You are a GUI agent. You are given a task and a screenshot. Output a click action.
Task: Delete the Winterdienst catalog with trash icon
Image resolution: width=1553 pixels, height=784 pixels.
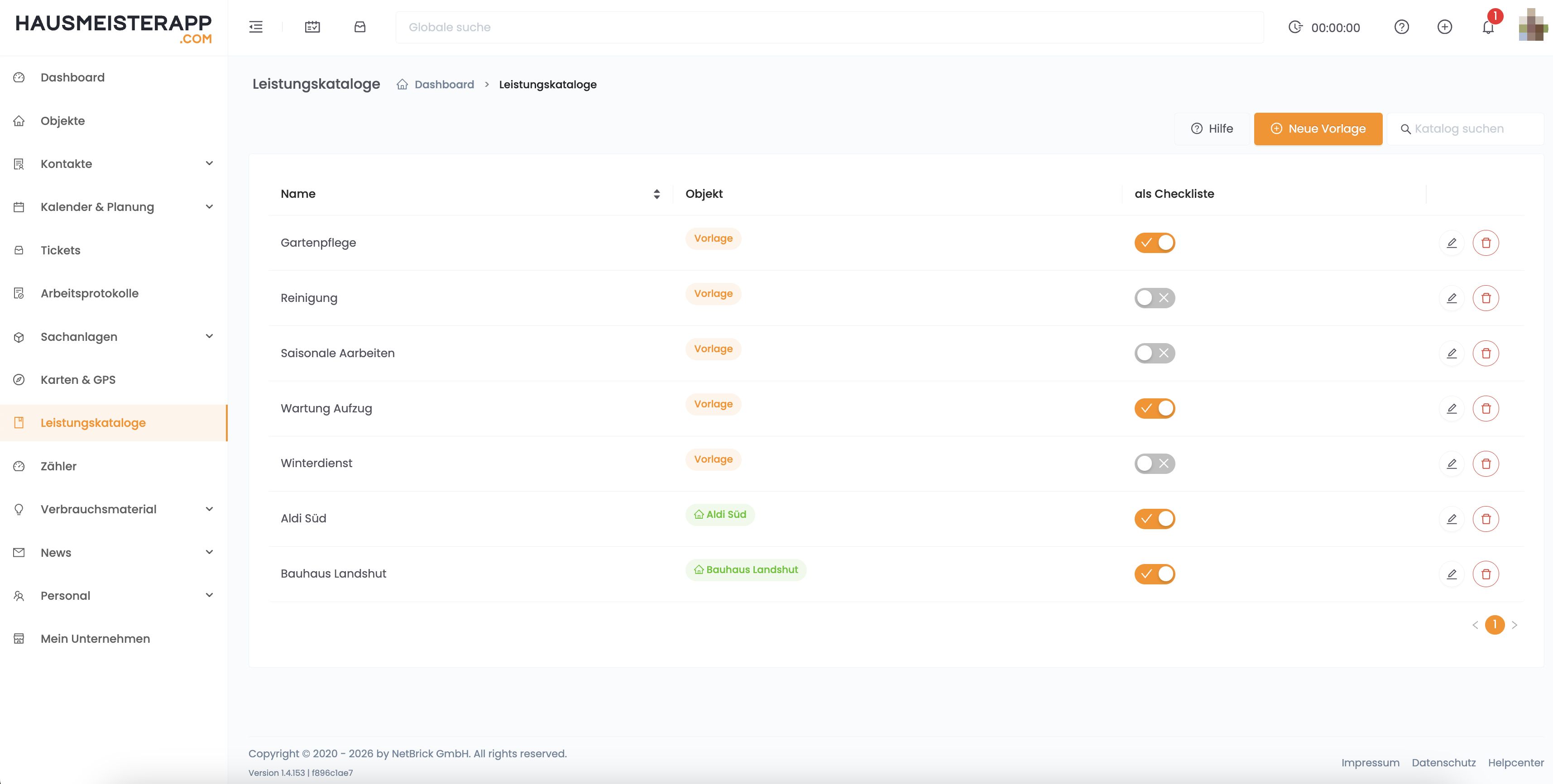pyautogui.click(x=1486, y=464)
